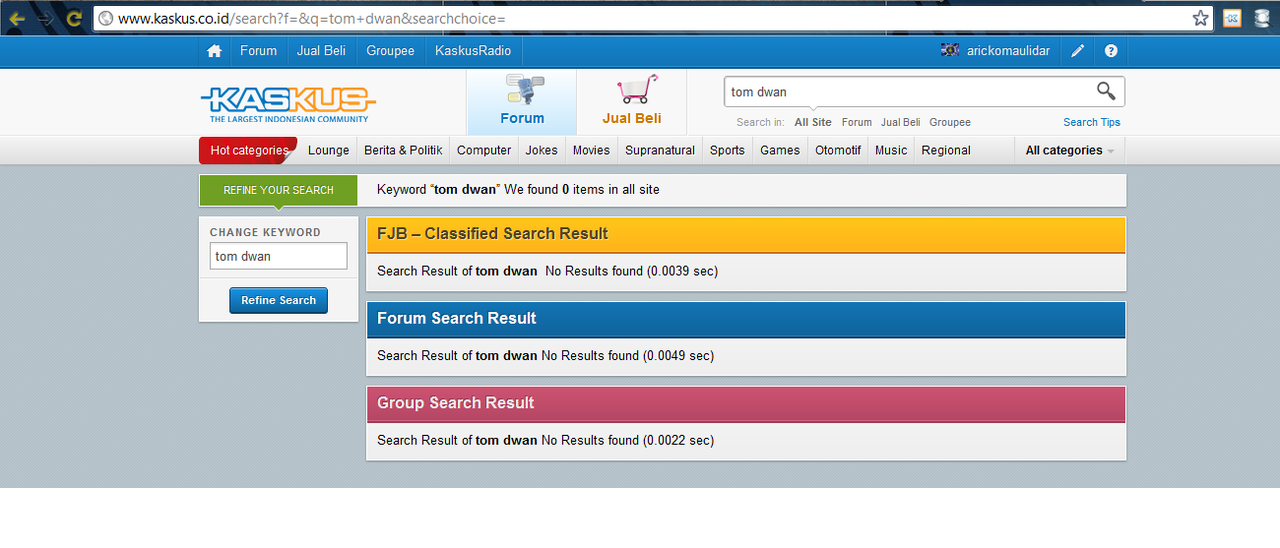Click the Hot categories red tab
Screen dimensions: 1280x548
coord(248,150)
